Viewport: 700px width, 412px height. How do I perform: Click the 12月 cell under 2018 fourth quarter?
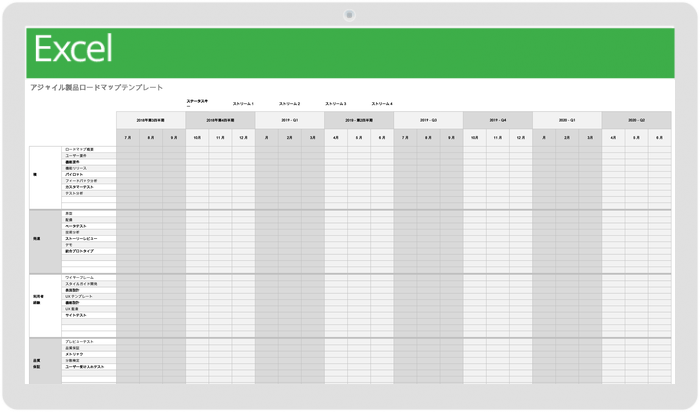pos(243,137)
